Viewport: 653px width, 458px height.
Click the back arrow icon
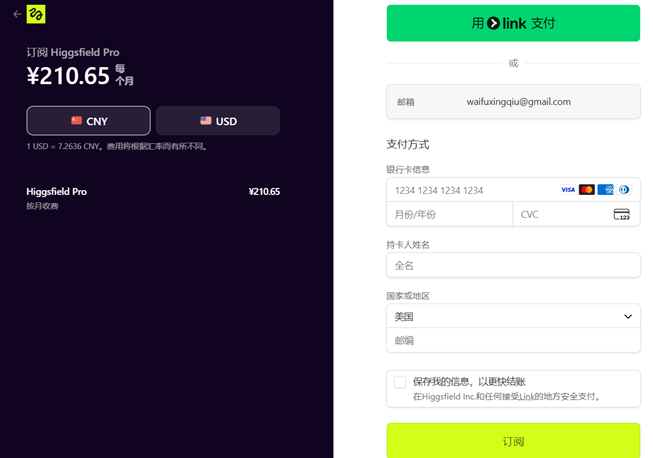[x=16, y=14]
